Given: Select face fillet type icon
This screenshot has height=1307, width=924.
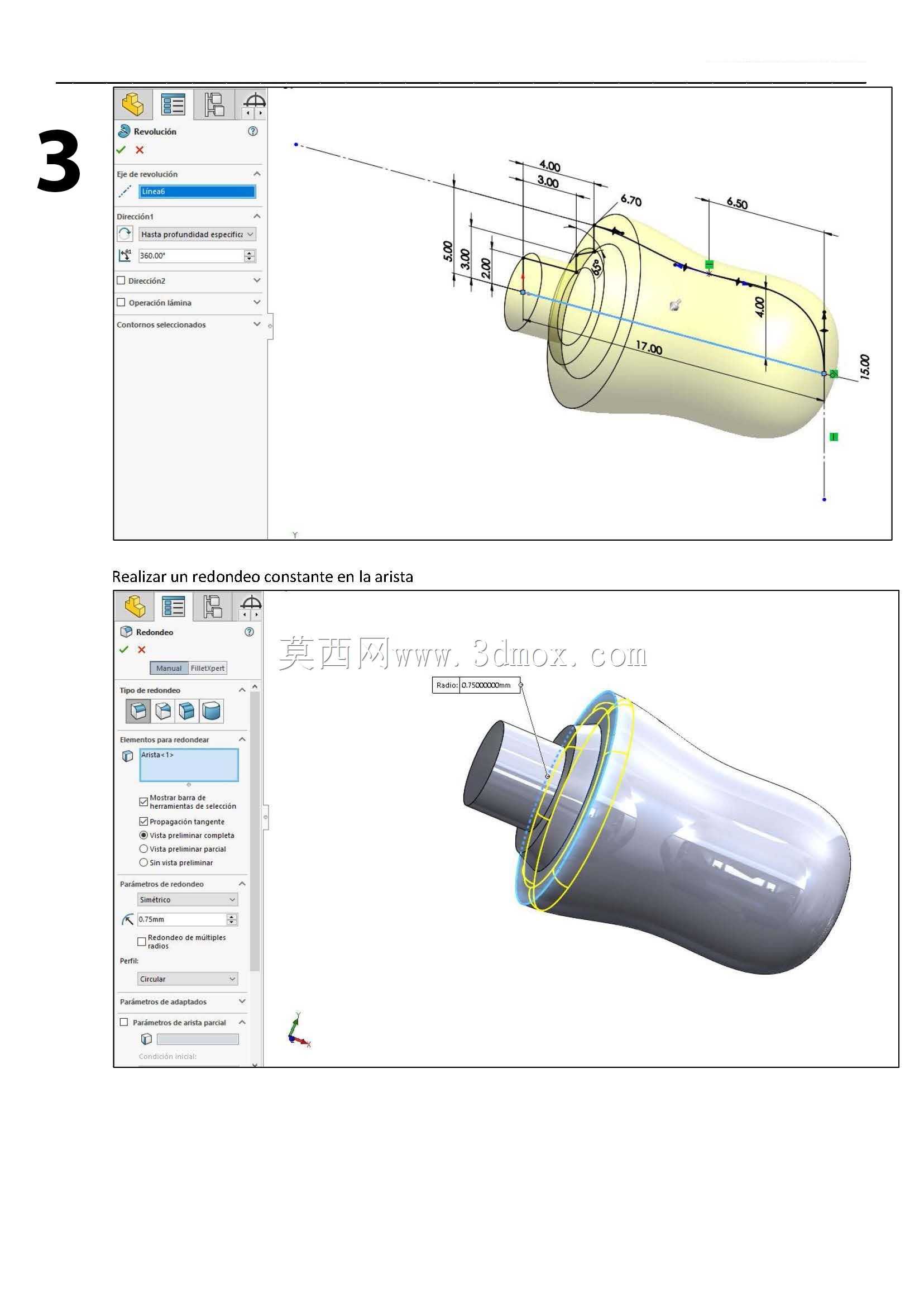Looking at the screenshot, I should point(186,710).
